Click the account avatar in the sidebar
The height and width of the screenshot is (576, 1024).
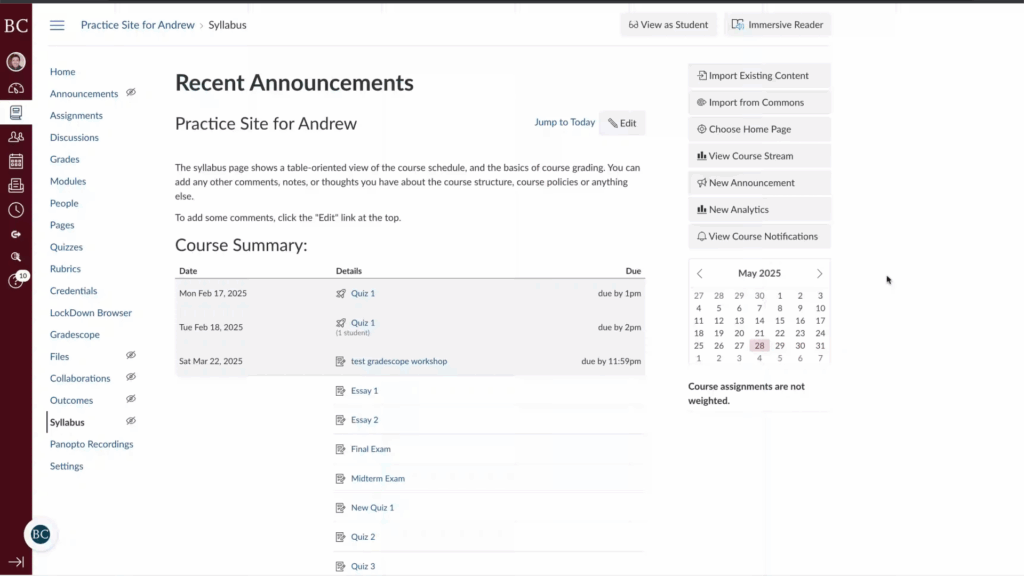point(15,62)
